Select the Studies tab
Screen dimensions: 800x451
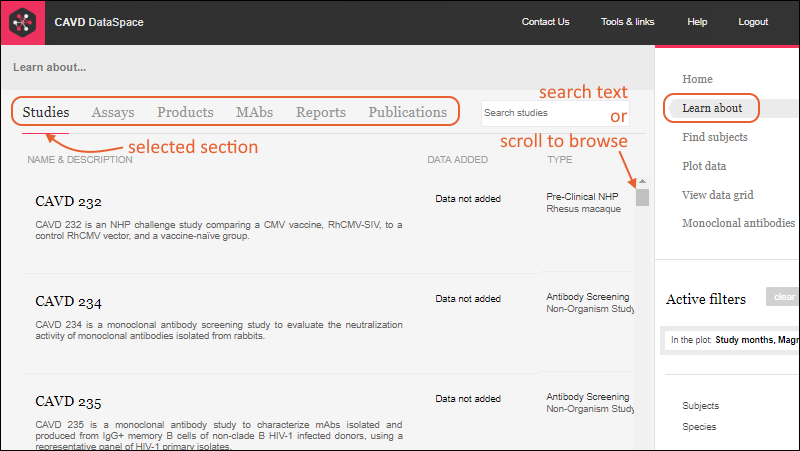click(x=46, y=112)
